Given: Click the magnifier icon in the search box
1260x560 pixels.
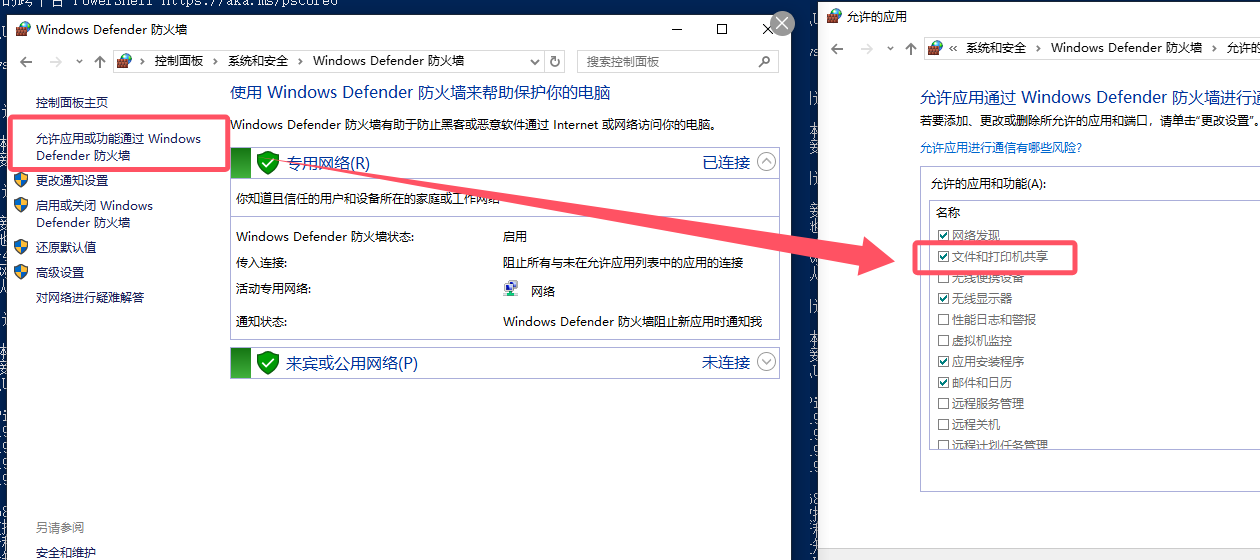Looking at the screenshot, I should 765,61.
